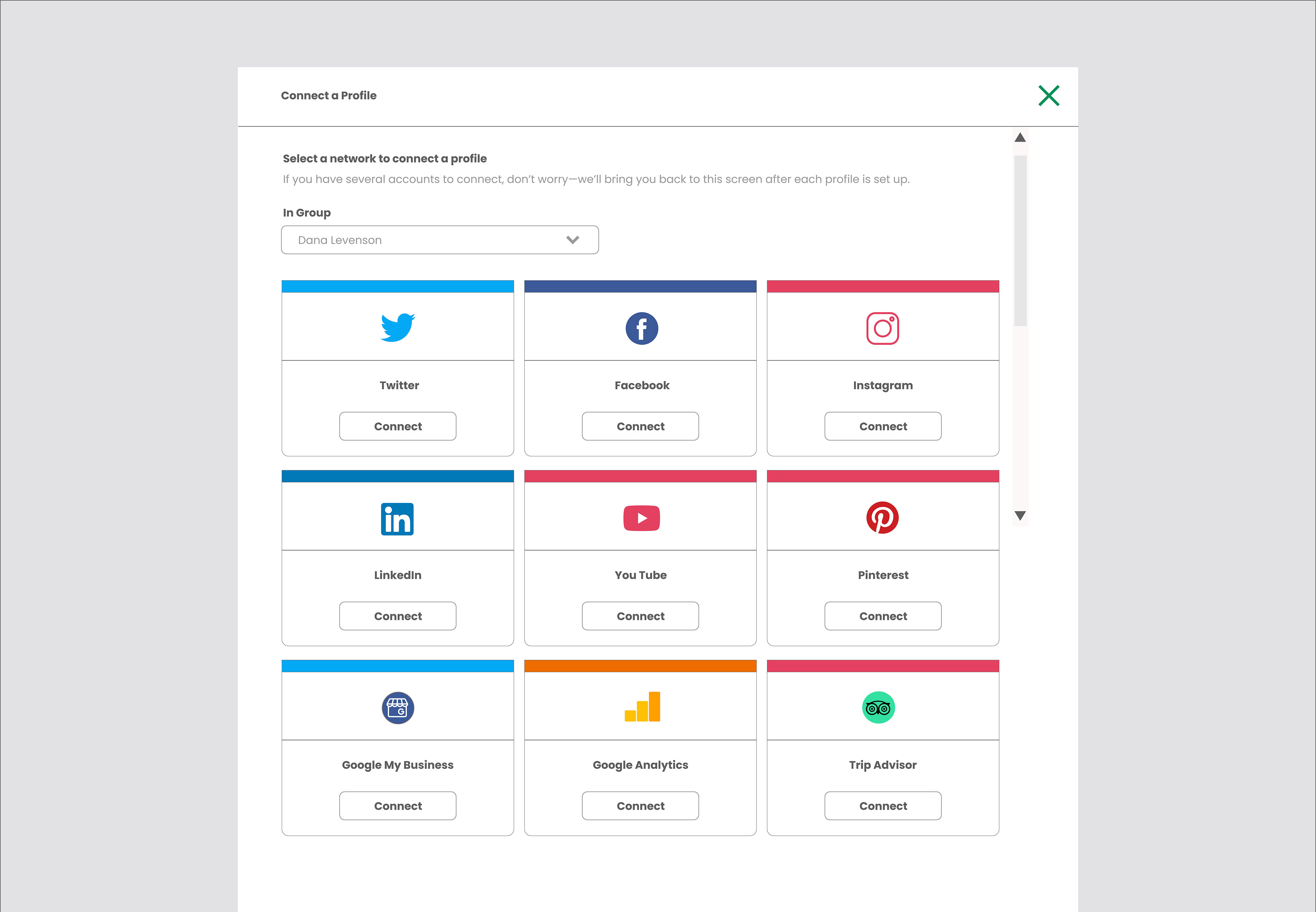Click the scrollbar down arrow
Image resolution: width=1316 pixels, height=912 pixels.
point(1021,515)
